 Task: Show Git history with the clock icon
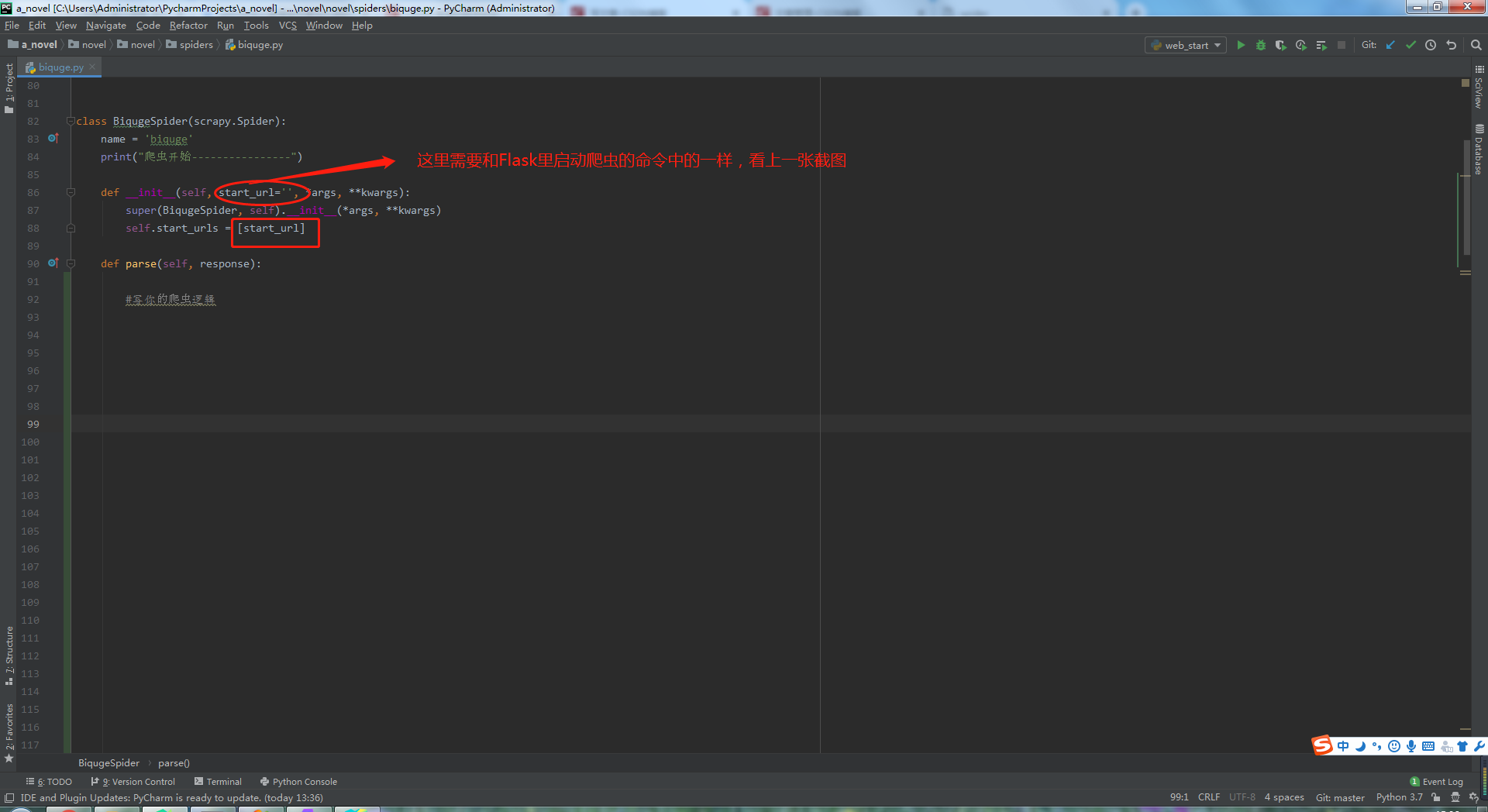[x=1431, y=45]
